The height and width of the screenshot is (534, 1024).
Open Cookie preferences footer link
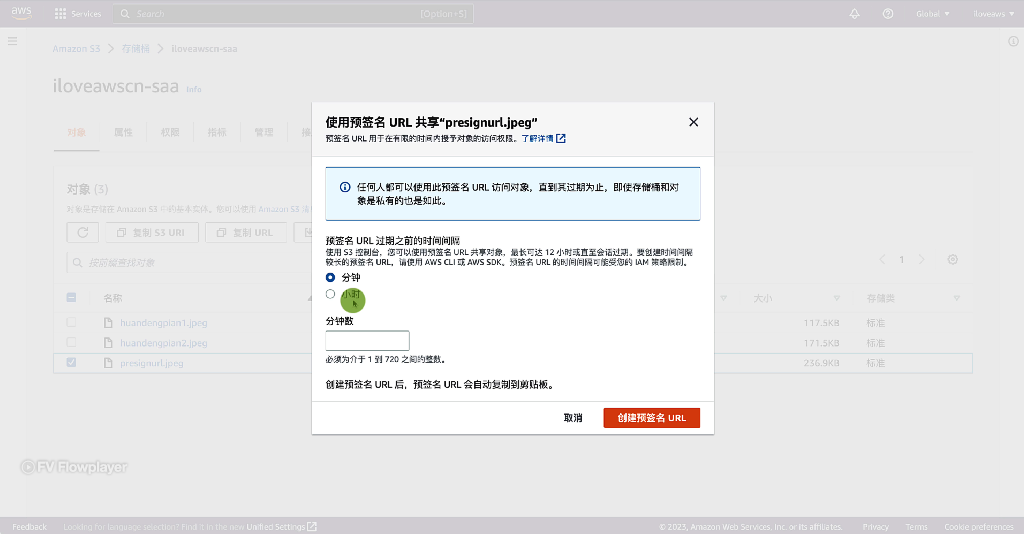tap(978, 527)
